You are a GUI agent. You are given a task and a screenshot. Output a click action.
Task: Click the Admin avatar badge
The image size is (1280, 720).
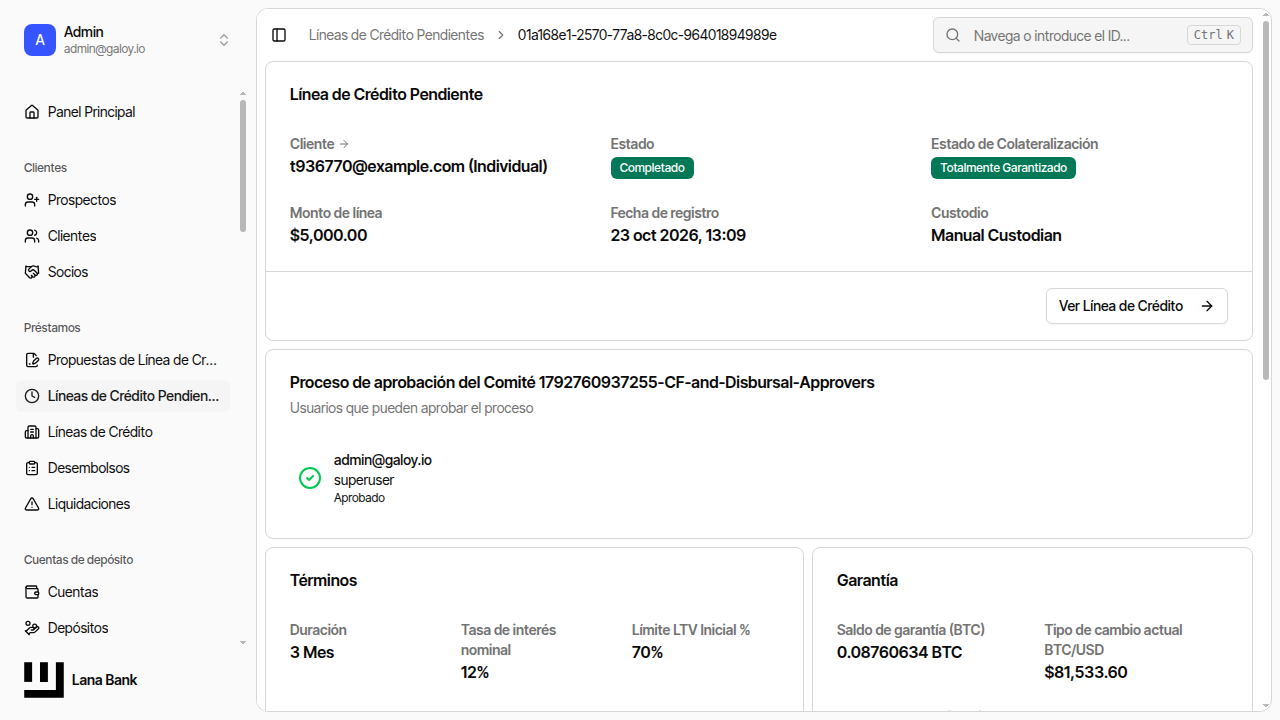click(40, 40)
